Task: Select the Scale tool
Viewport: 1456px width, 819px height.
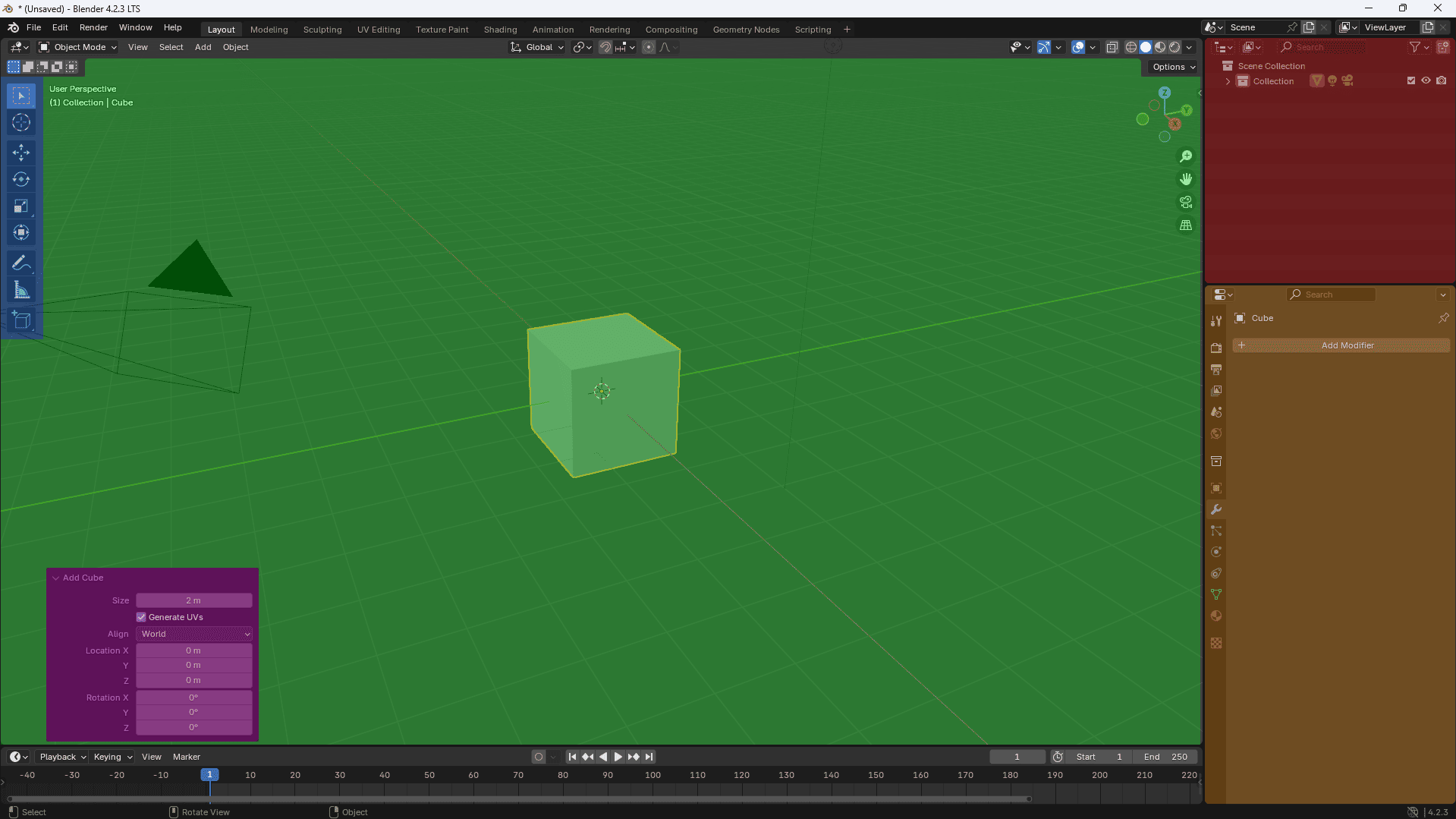Action: [21, 206]
